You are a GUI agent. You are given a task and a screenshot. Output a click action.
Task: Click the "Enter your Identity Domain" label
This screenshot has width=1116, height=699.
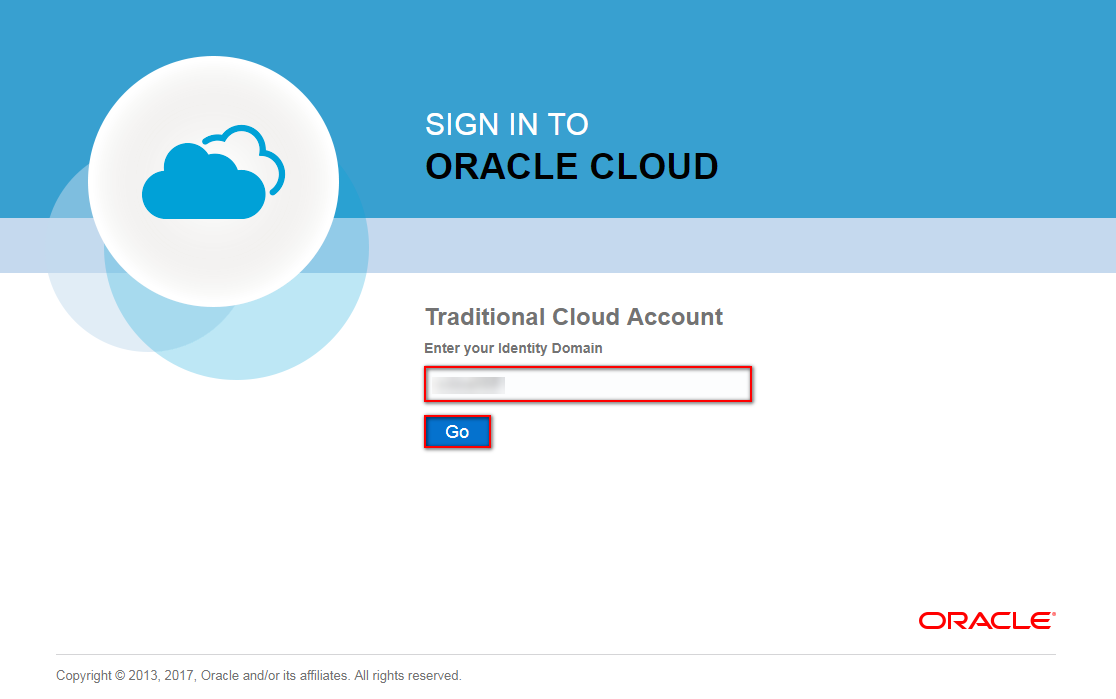[513, 348]
